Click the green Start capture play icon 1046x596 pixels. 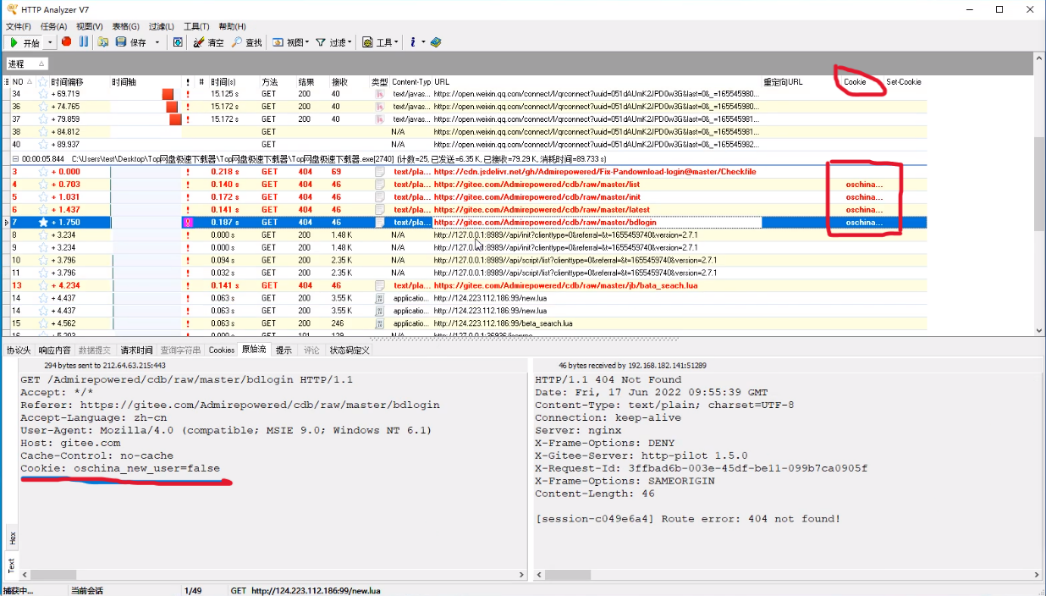click(14, 42)
